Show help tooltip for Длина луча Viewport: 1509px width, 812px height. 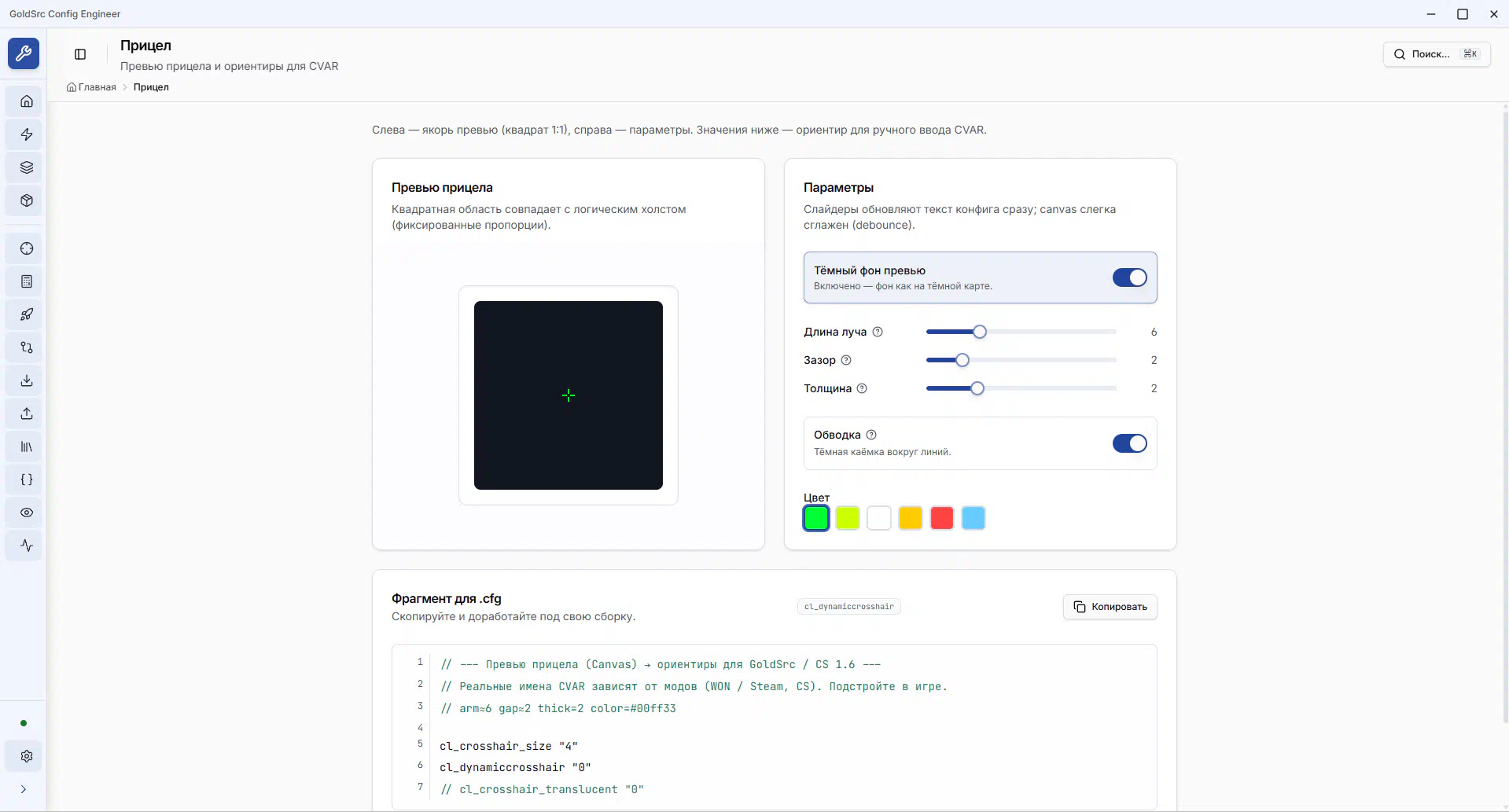tap(878, 332)
